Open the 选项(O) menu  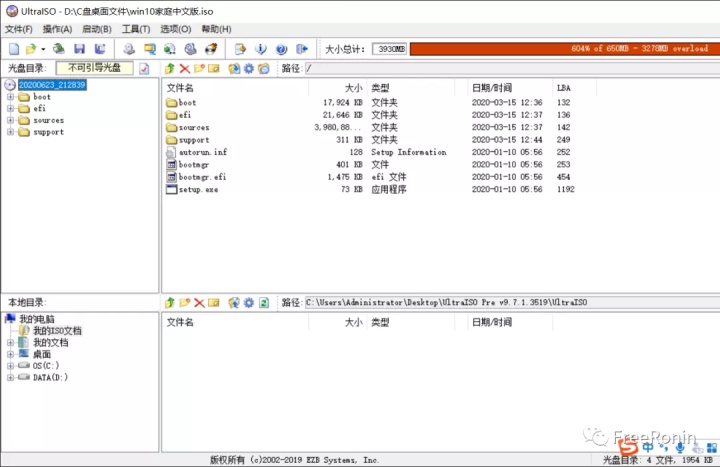pos(175,29)
